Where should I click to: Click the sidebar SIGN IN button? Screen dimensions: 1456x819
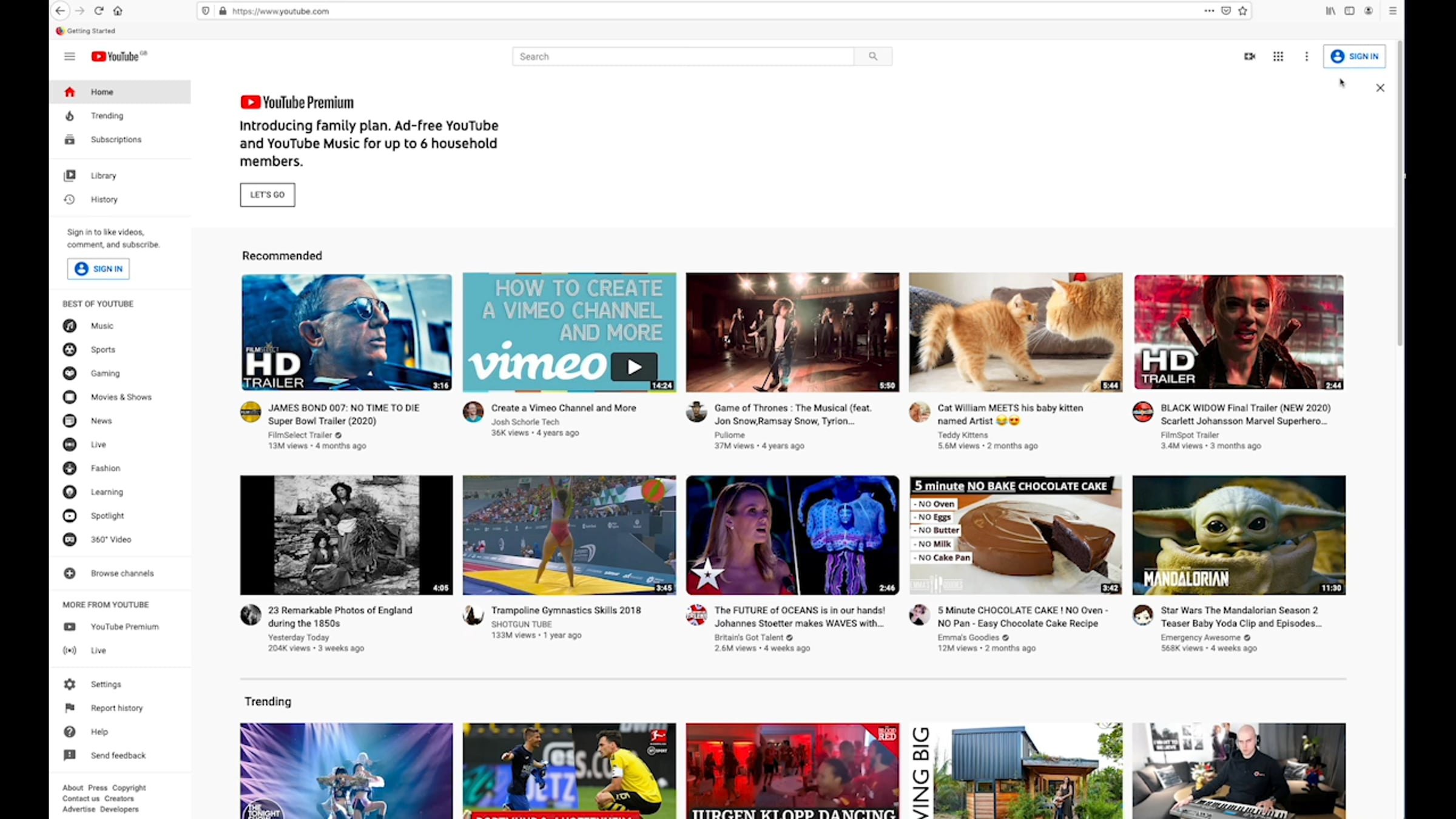(98, 269)
